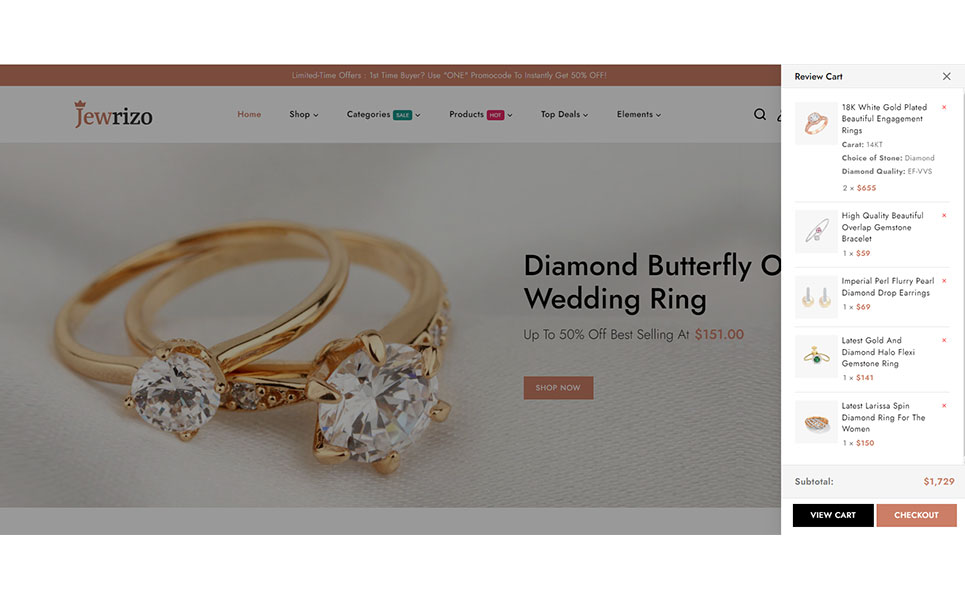965x600 pixels.
Task: Close the Review Cart panel
Action: pyautogui.click(x=946, y=76)
